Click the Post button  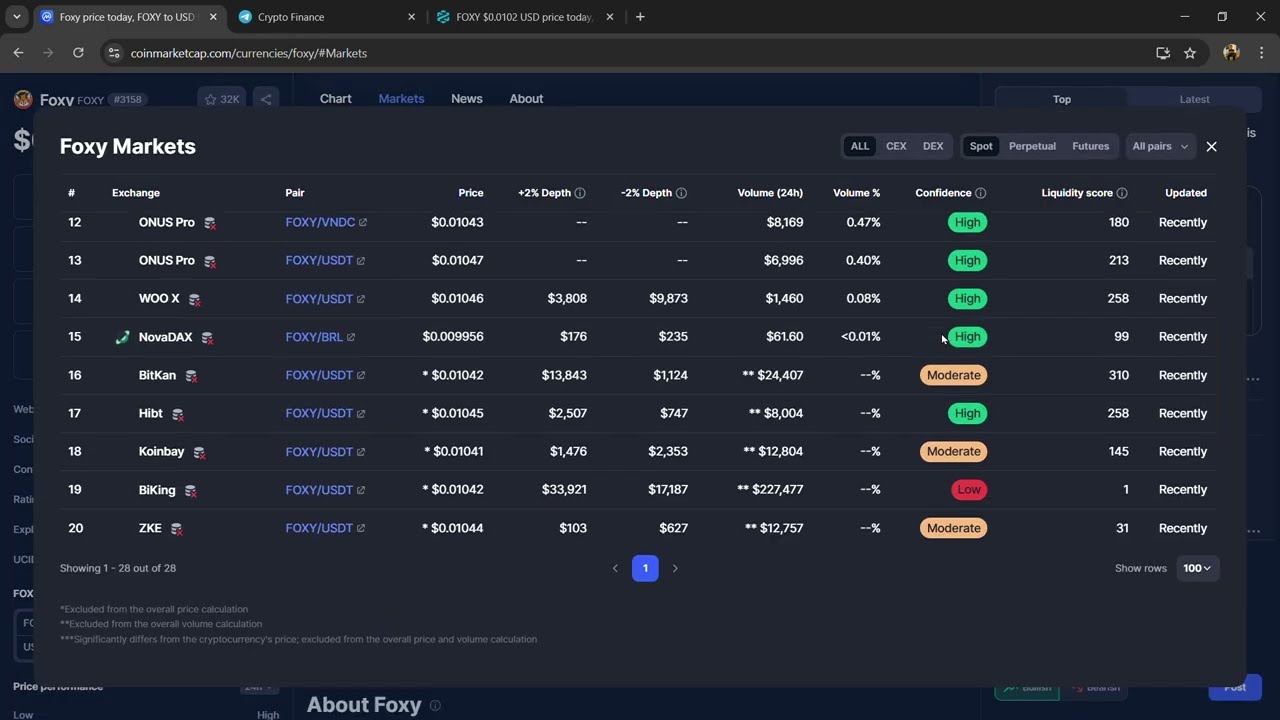pyautogui.click(x=1235, y=687)
